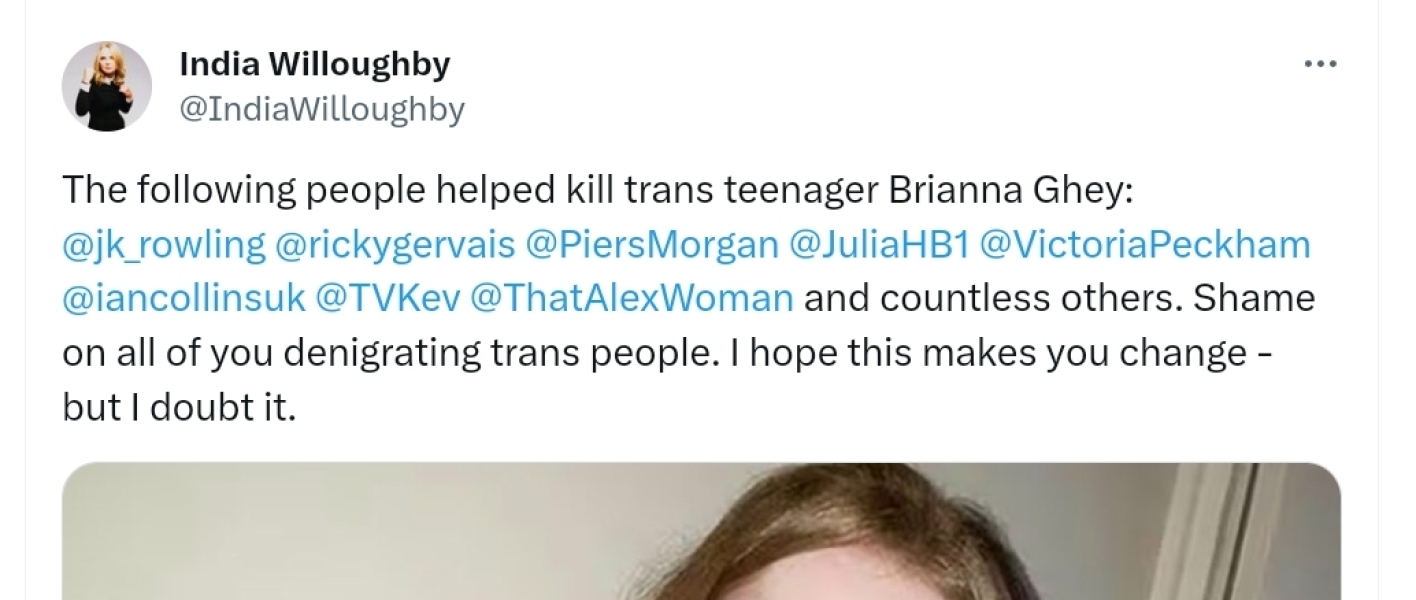
Task: Click the closing text "but I doubt it."
Action: 179,408
